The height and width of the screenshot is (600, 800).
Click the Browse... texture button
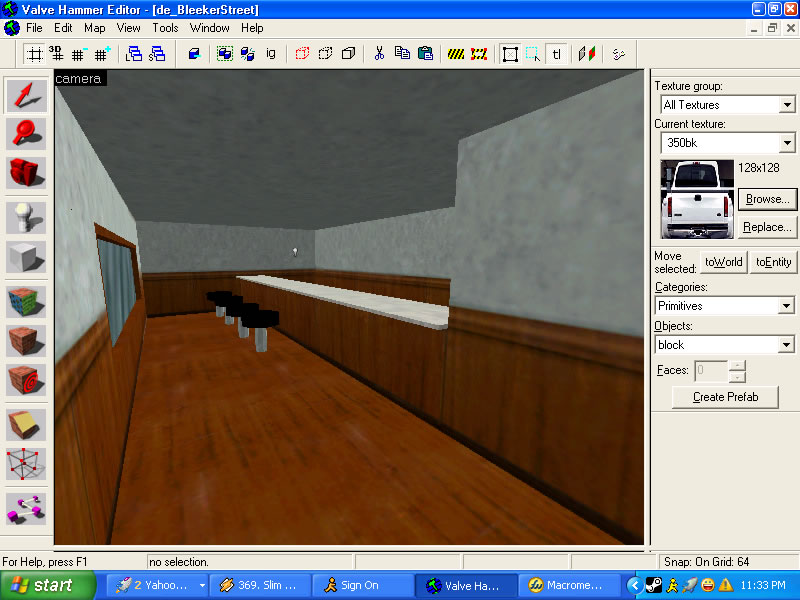point(767,200)
